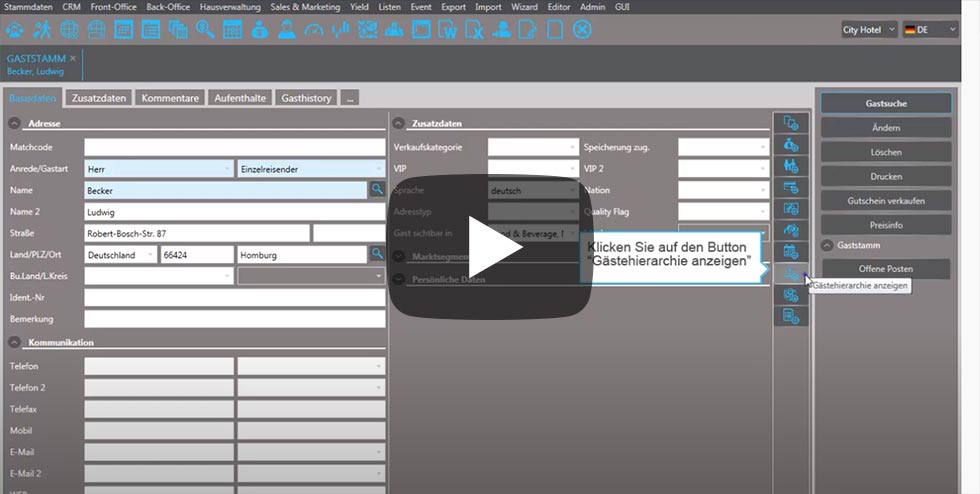Open the Front-Office menu
This screenshot has width=980, height=494.
pos(113,7)
